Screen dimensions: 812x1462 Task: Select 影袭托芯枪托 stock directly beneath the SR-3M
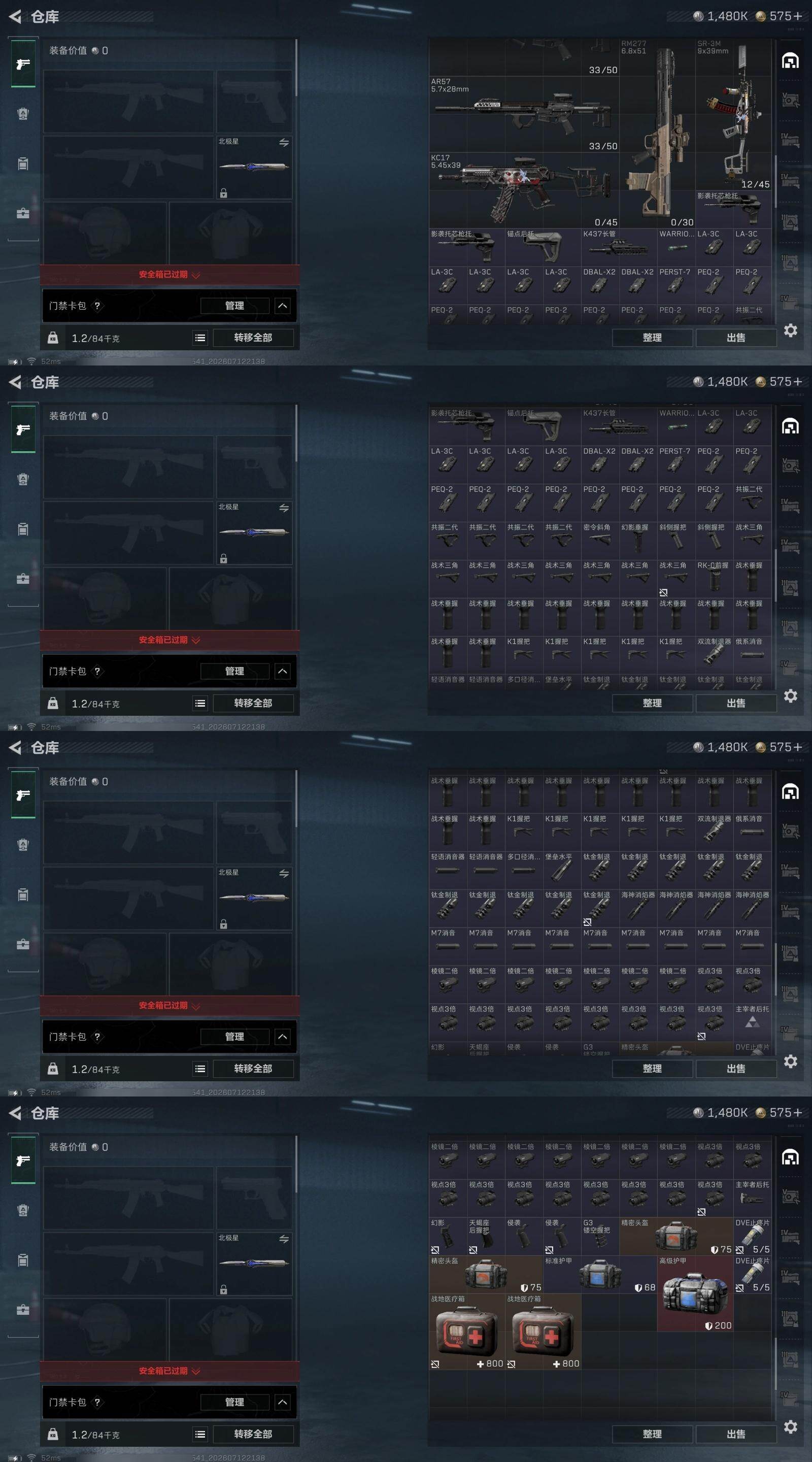[x=733, y=210]
